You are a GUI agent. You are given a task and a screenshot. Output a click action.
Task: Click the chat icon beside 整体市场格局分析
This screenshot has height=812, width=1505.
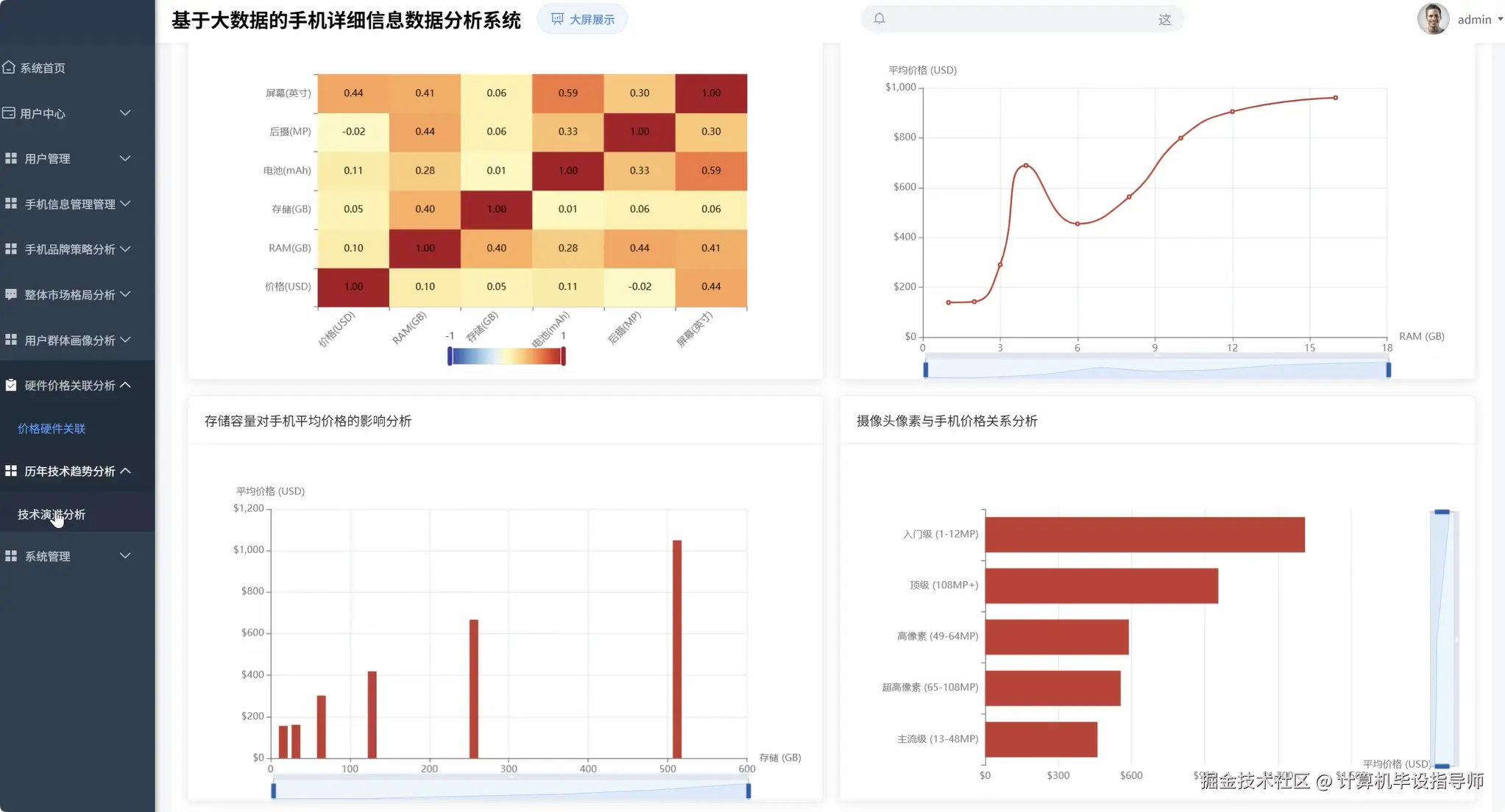11,294
